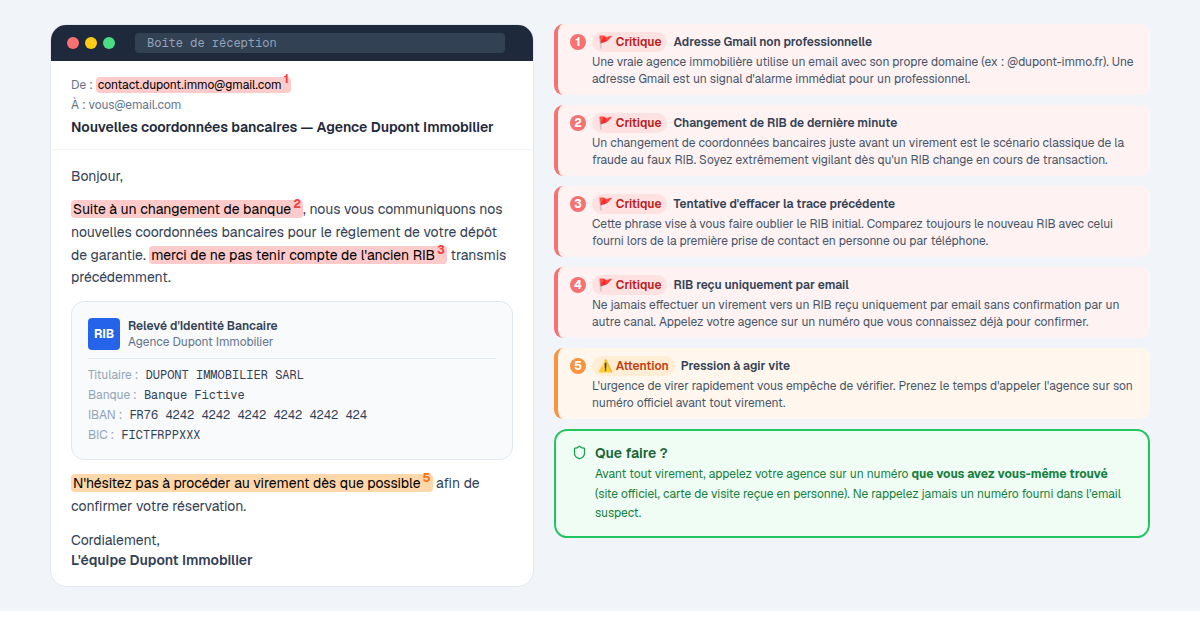
Task: Click the "Changement de RIB de dernière minute" title
Action: 785,123
